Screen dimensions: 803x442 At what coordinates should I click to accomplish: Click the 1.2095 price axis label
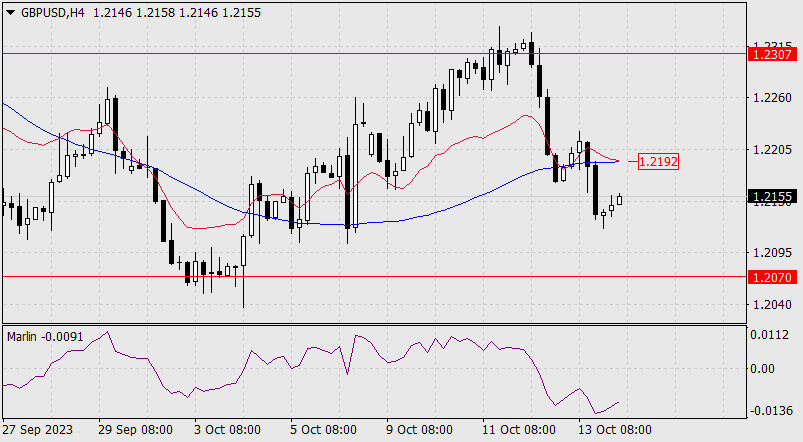pos(773,252)
